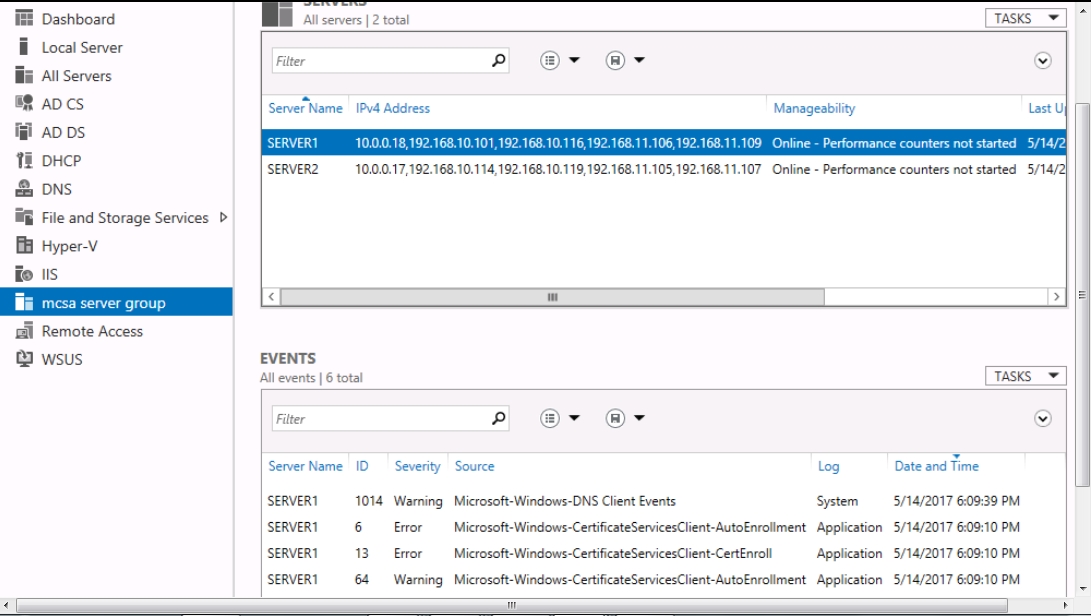Sort events by Log column

(828, 466)
